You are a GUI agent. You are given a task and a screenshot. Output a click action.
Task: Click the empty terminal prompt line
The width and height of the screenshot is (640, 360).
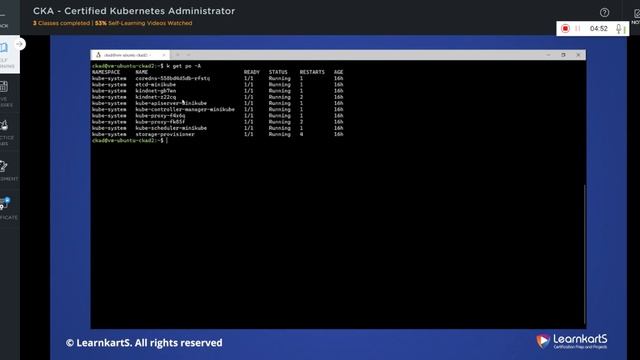tap(130, 140)
